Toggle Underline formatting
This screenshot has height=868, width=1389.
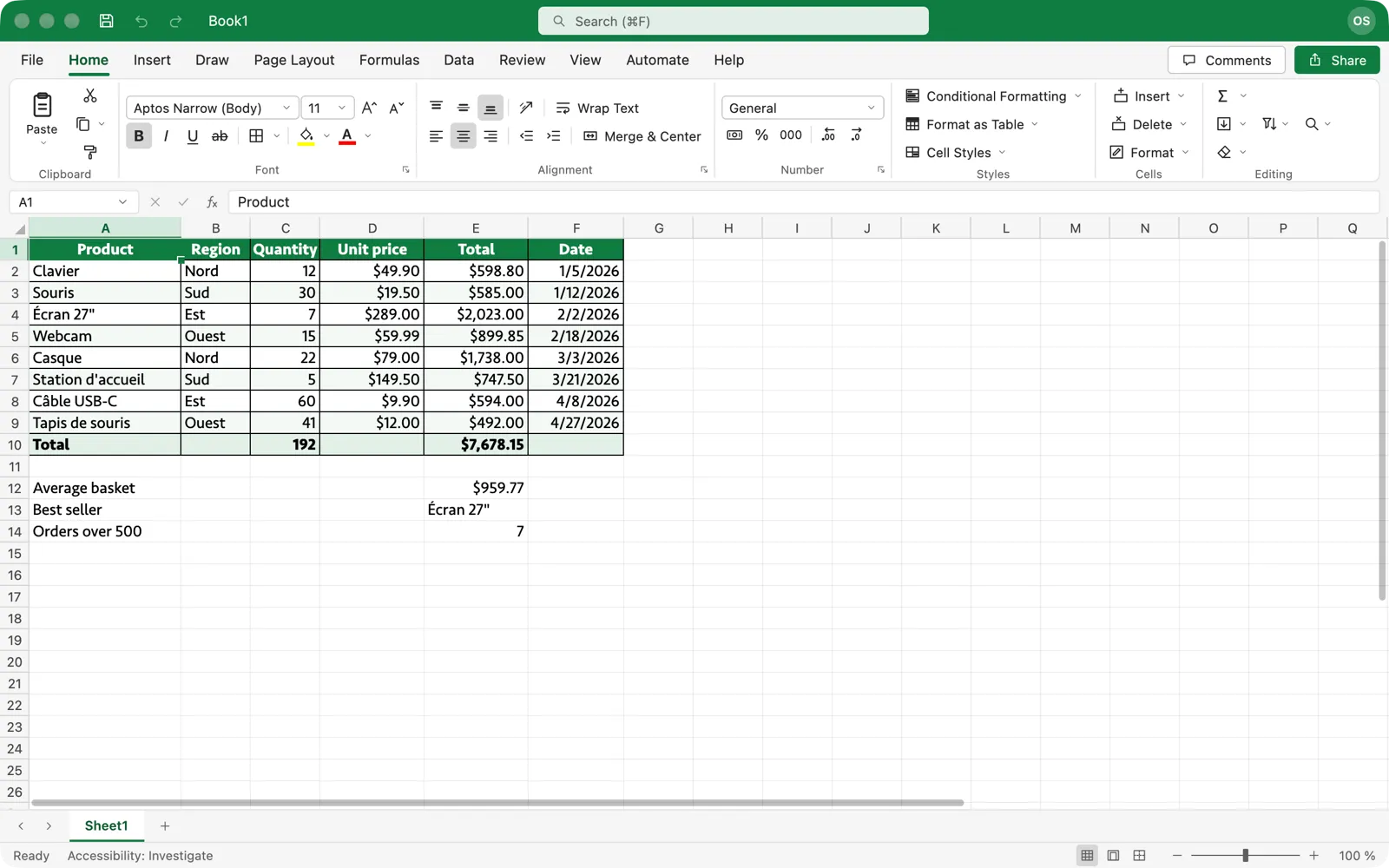pyautogui.click(x=193, y=136)
